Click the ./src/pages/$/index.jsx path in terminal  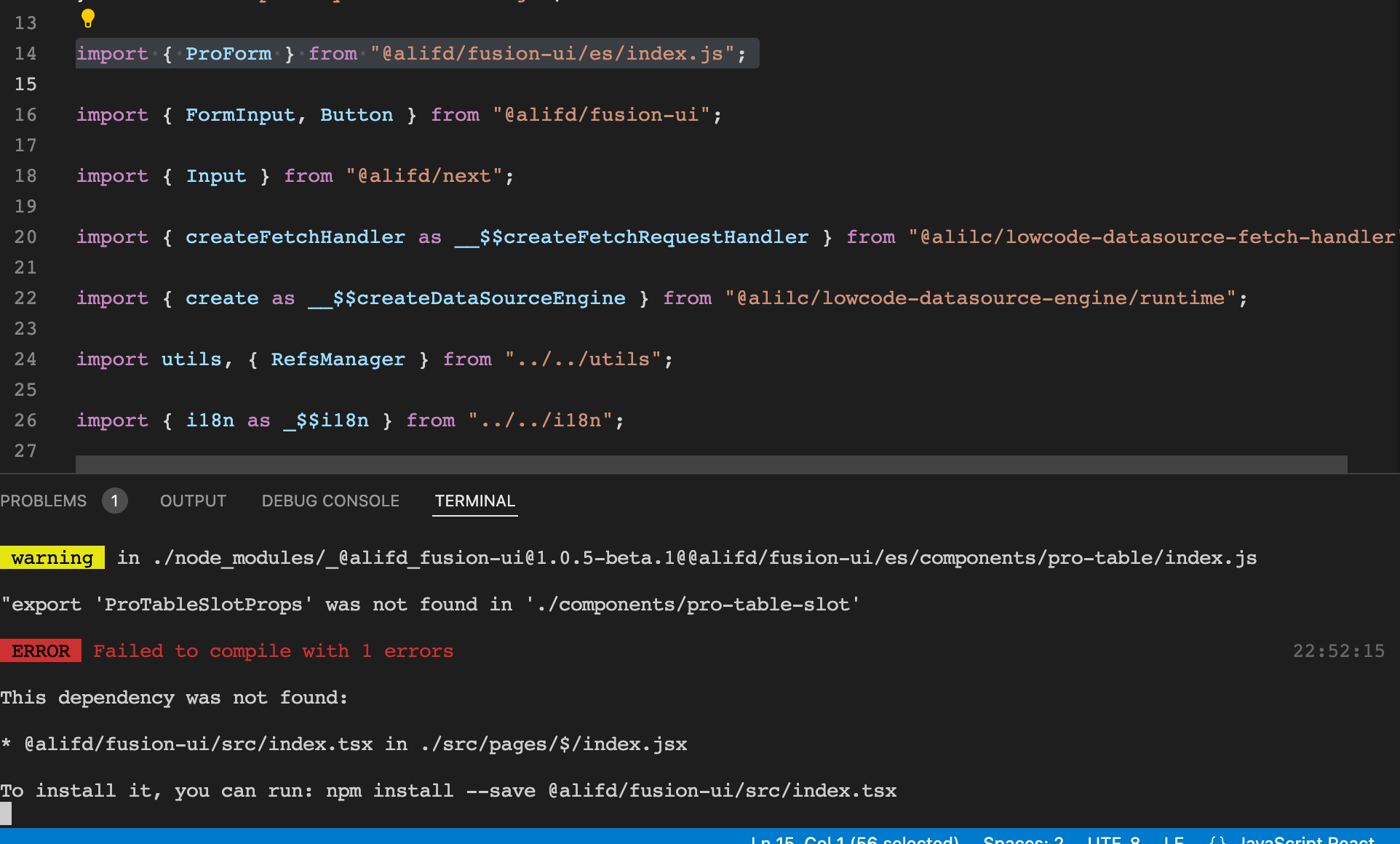pyautogui.click(x=554, y=744)
